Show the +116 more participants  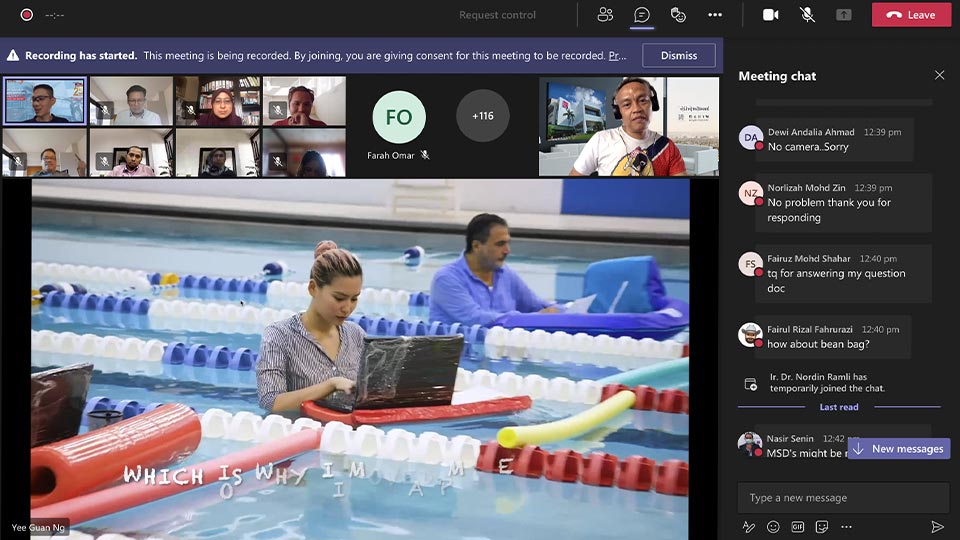482,116
